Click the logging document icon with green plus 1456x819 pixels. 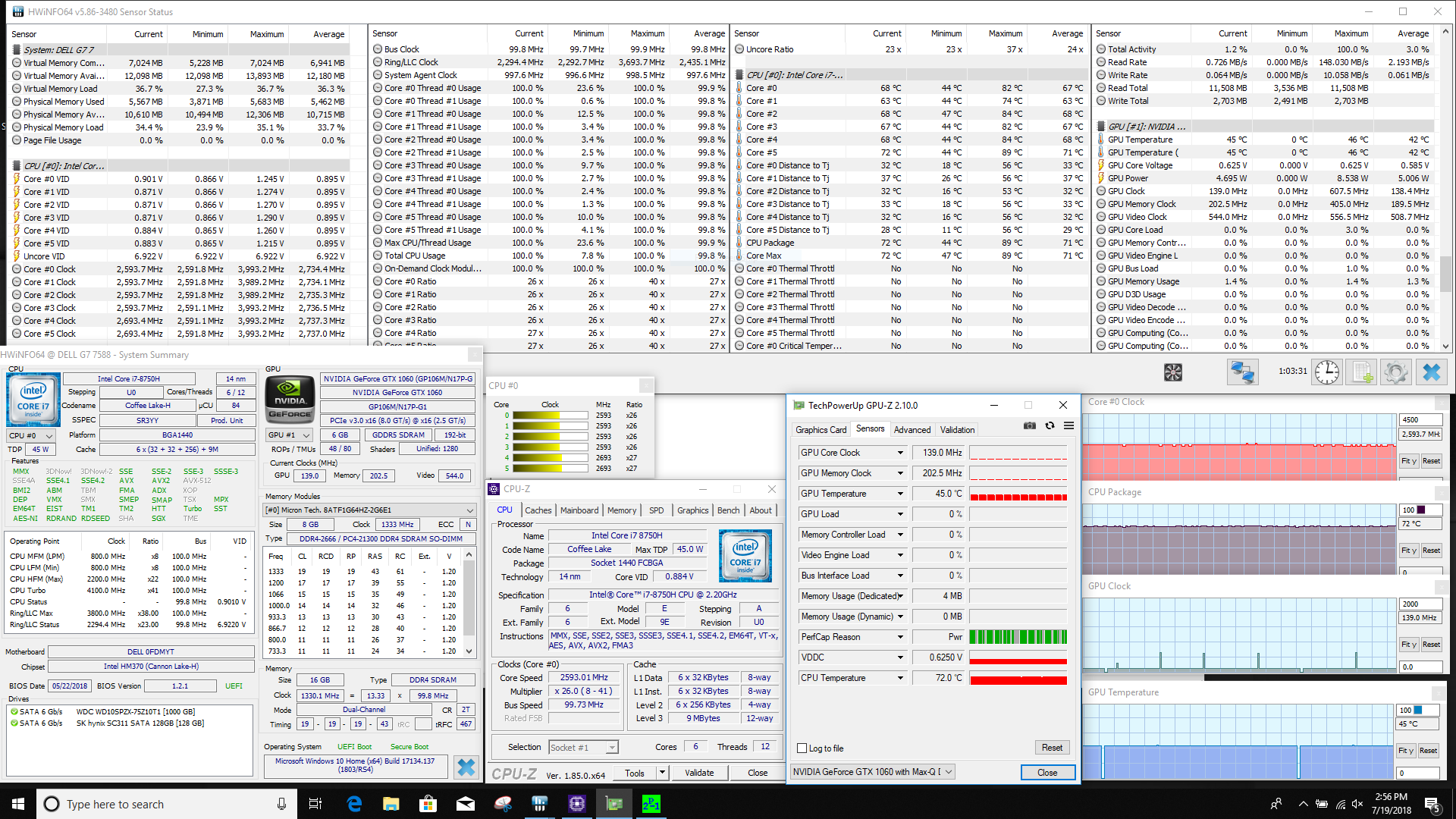pyautogui.click(x=1361, y=372)
